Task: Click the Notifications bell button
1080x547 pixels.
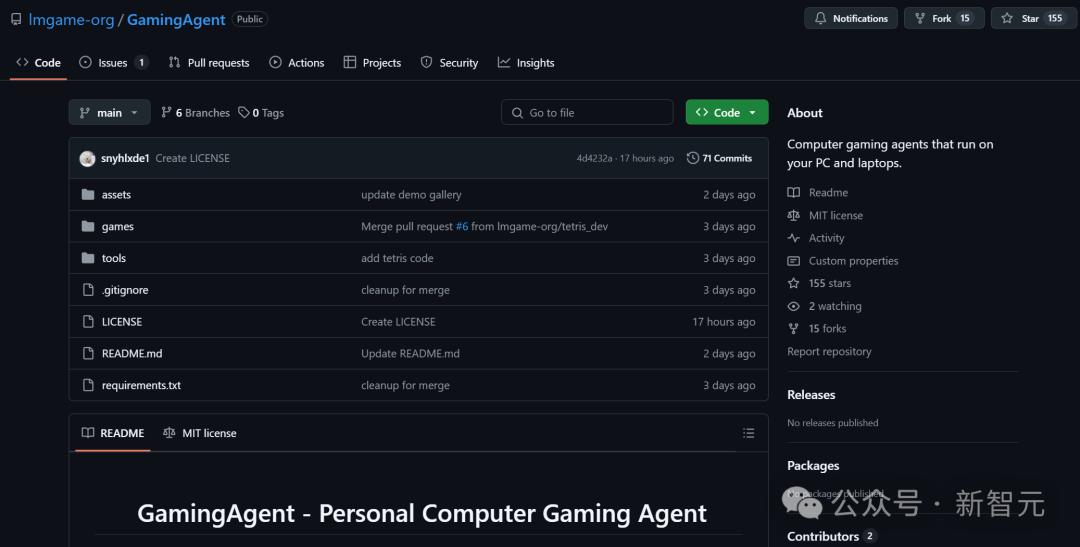Action: [x=851, y=19]
